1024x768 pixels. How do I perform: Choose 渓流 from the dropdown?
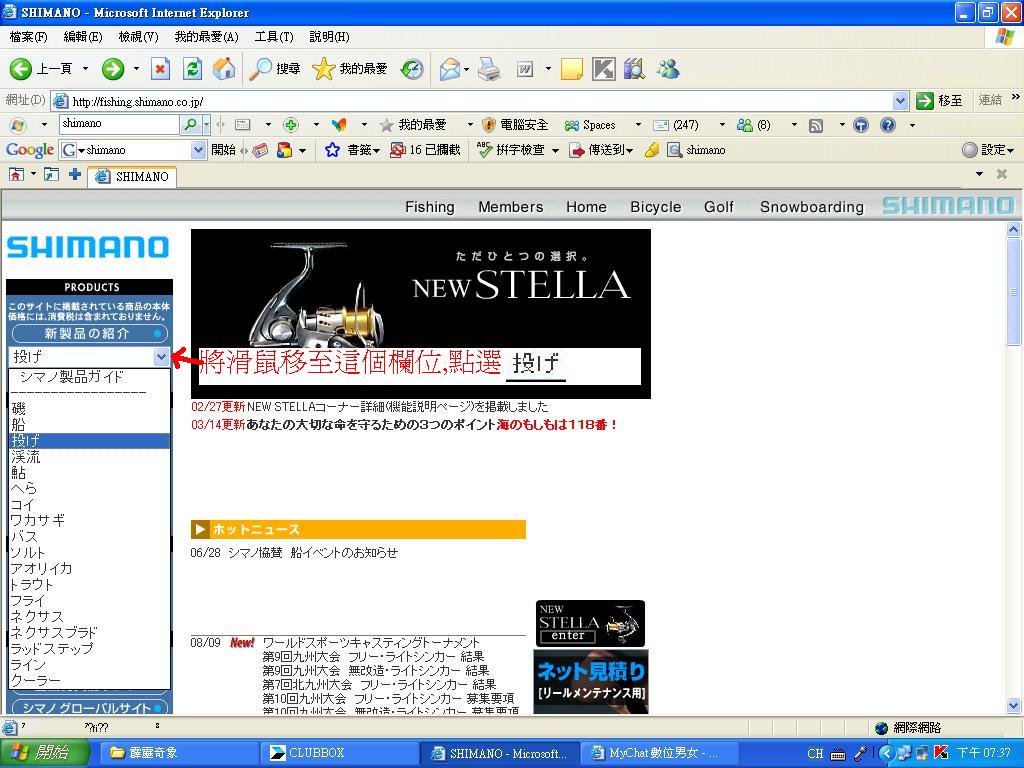tap(89, 456)
